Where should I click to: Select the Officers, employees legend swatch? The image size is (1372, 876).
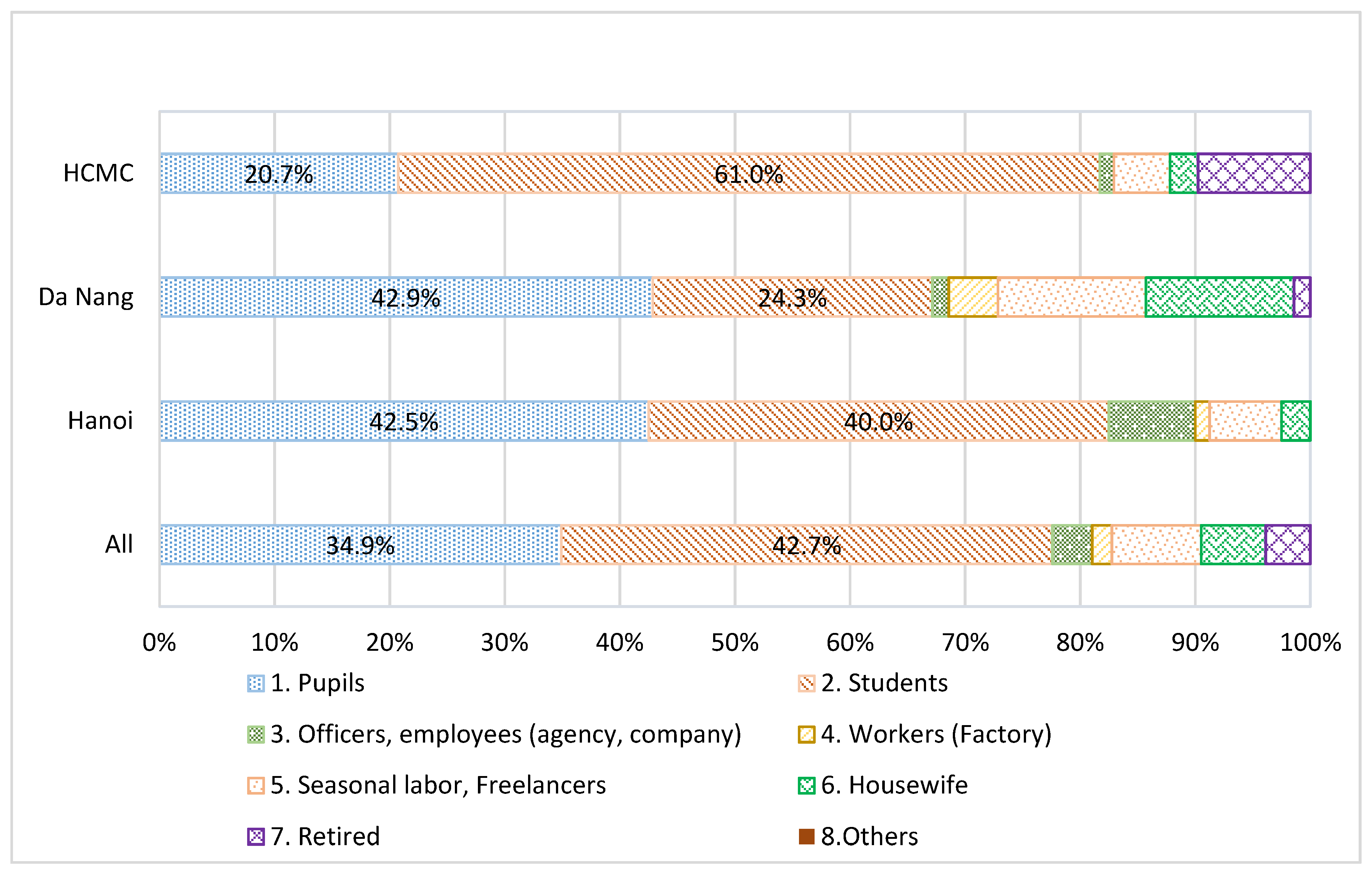click(256, 735)
